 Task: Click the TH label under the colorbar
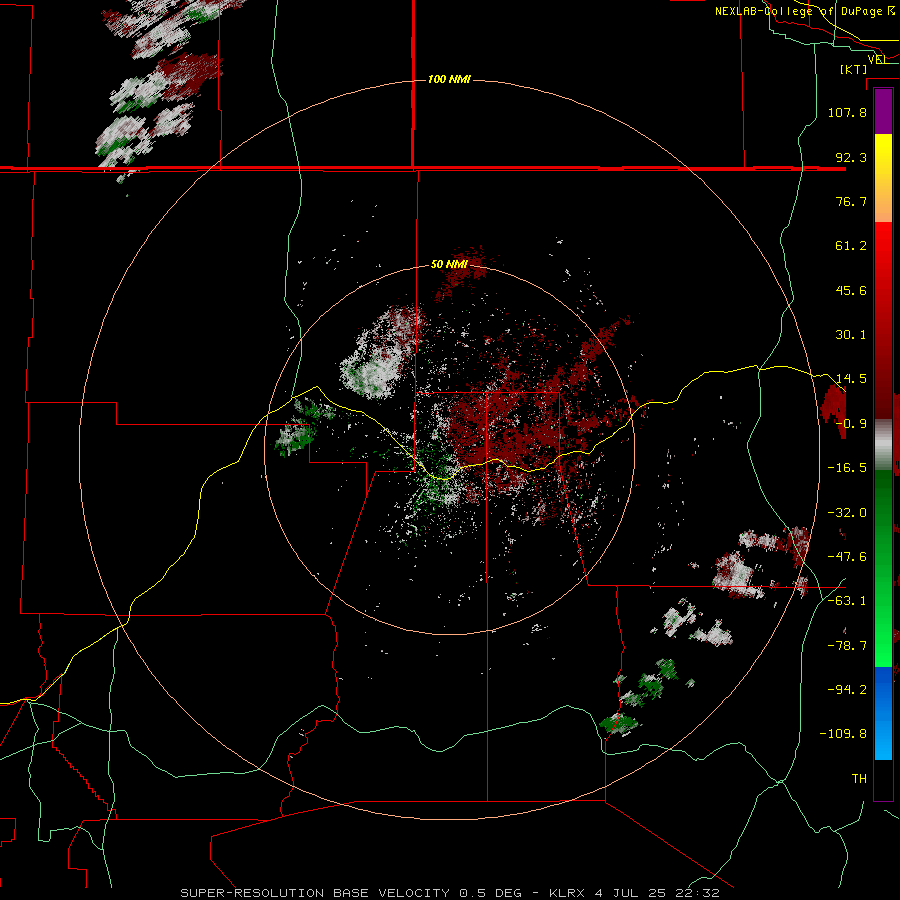859,778
